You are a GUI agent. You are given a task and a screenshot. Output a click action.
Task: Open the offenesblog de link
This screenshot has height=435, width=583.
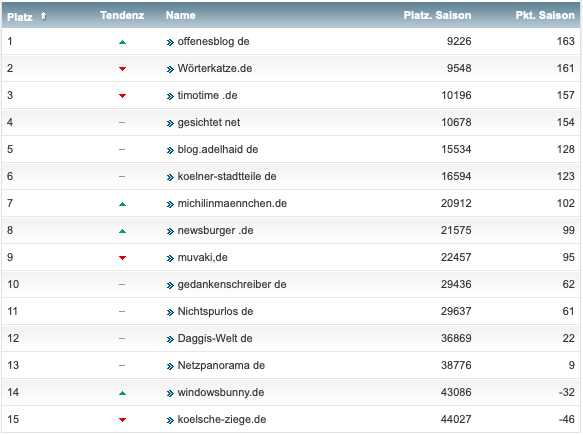click(213, 41)
